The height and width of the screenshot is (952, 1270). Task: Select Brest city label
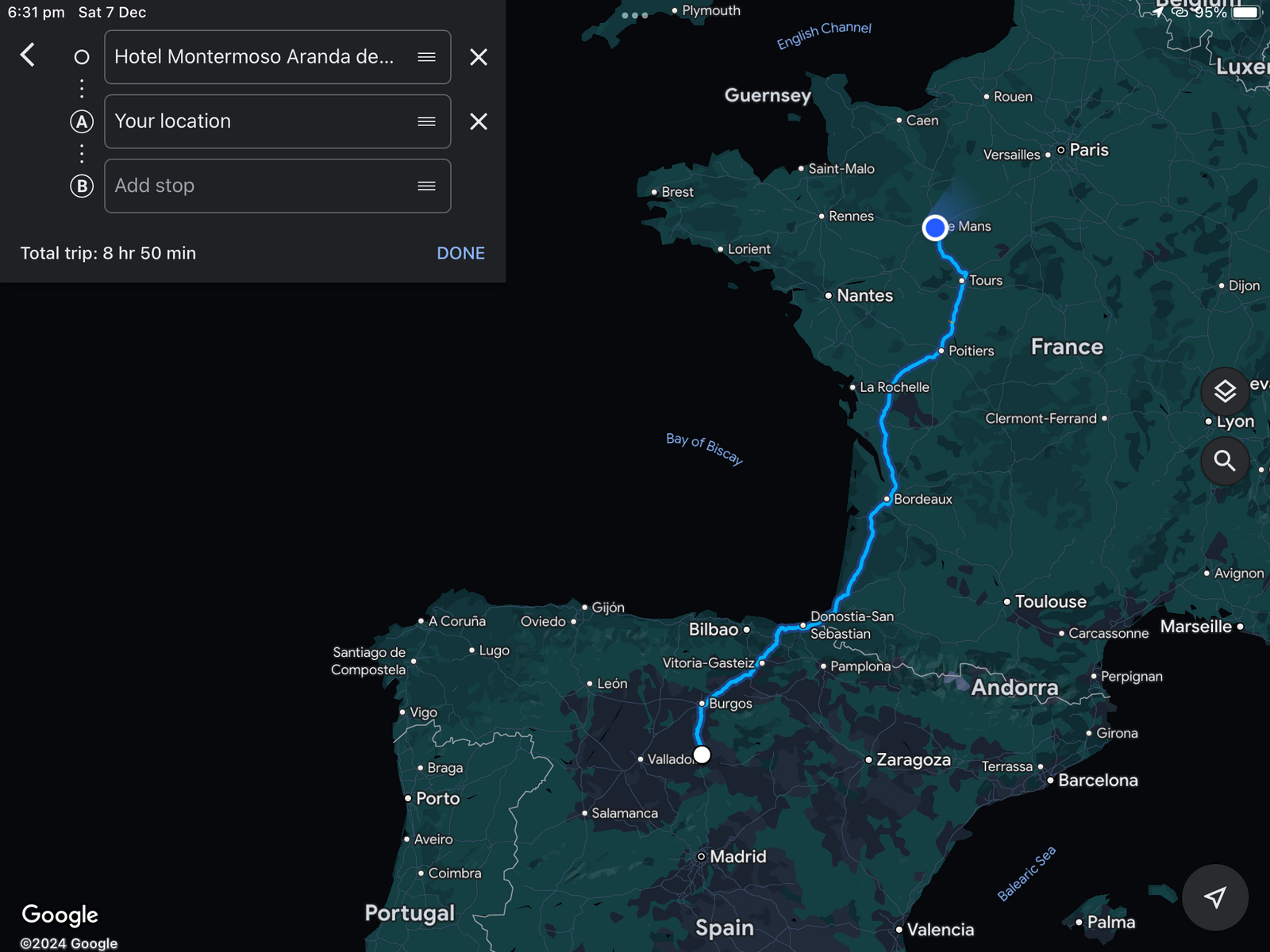pos(677,192)
